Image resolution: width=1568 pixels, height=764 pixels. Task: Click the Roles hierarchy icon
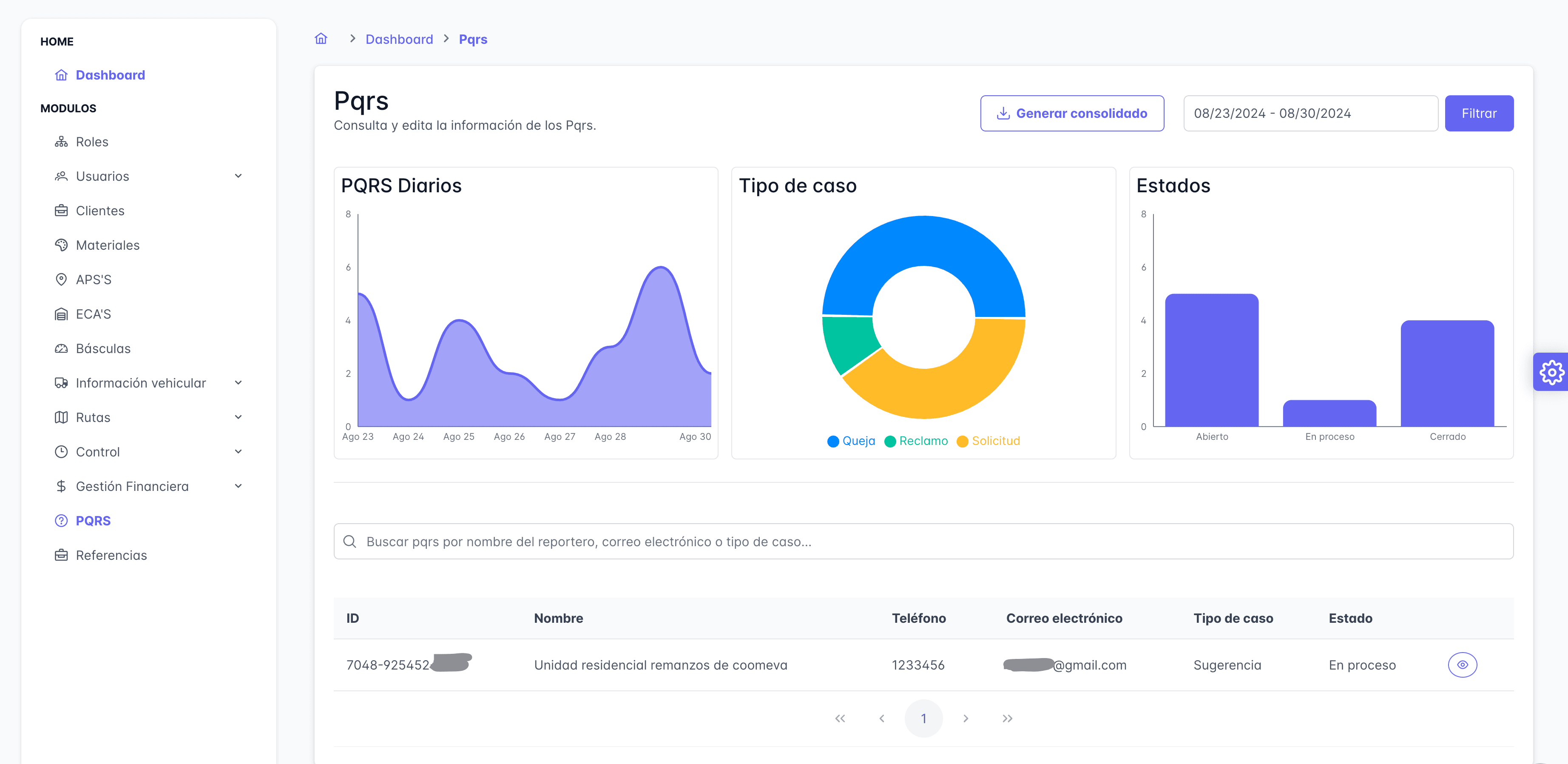62,142
